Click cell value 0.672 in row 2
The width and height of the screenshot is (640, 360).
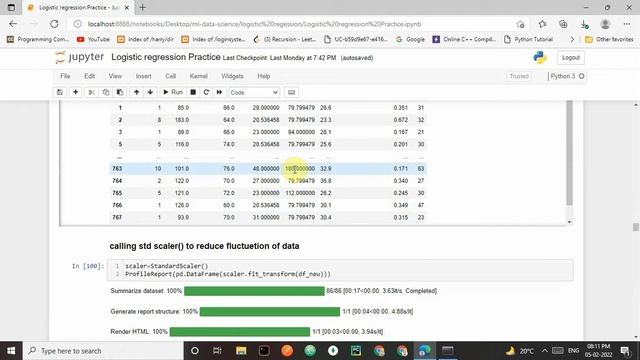(x=400, y=120)
